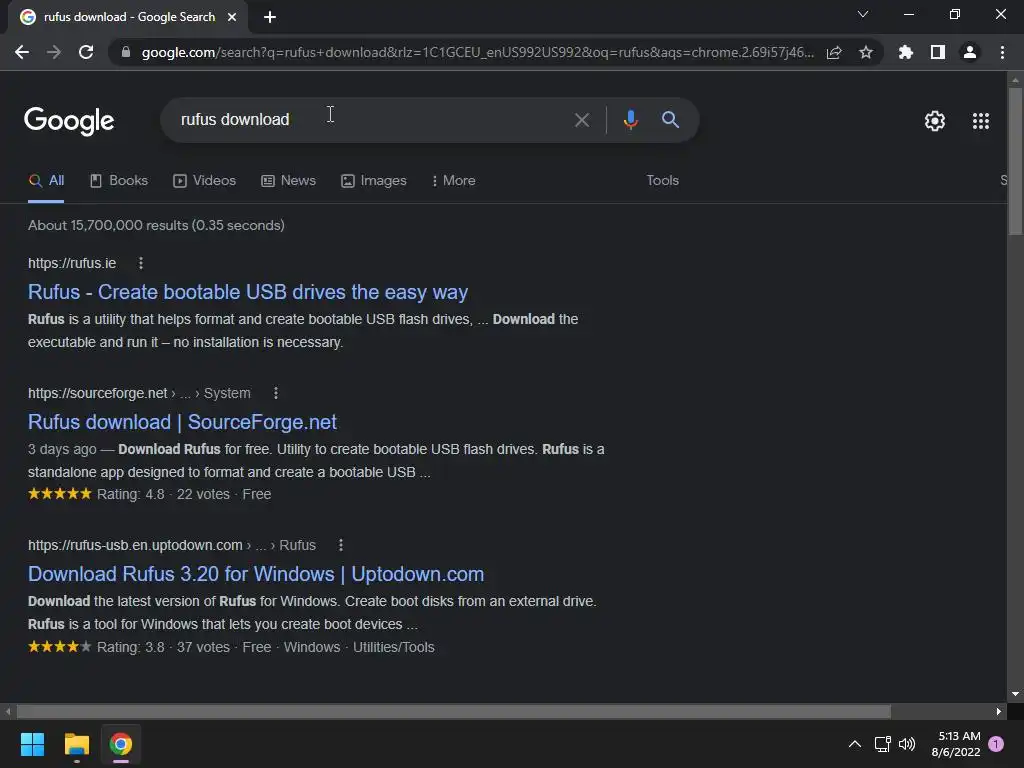The height and width of the screenshot is (768, 1024).
Task: Click the scroll right arrow
Action: coord(999,711)
